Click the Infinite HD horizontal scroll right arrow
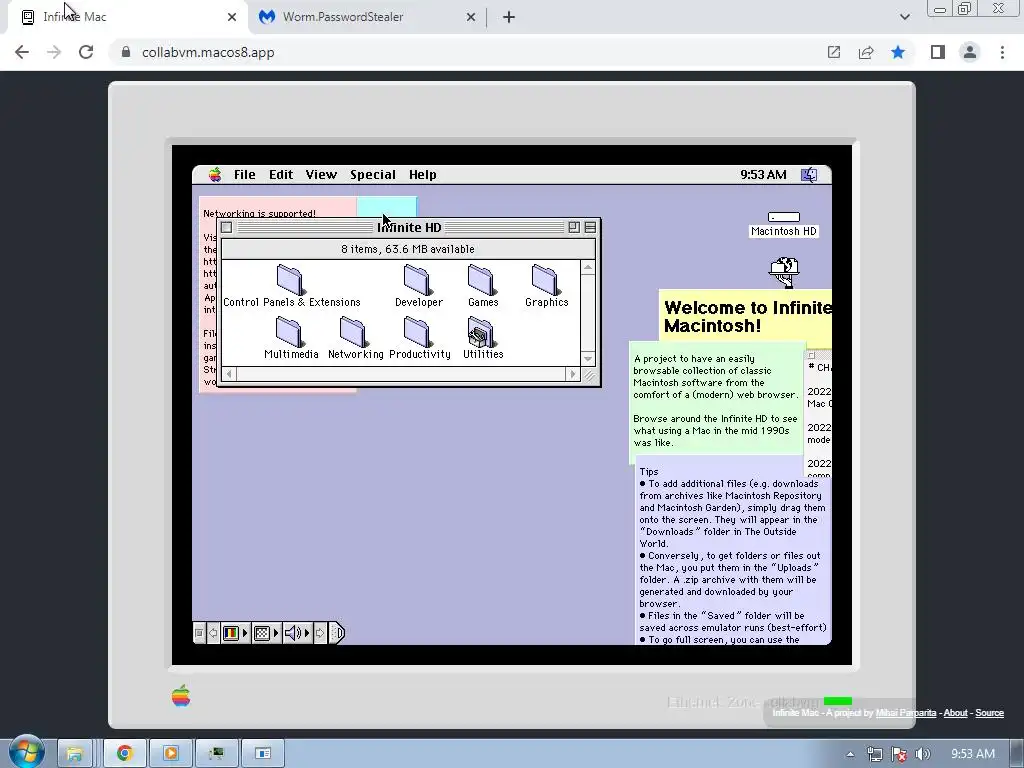Viewport: 1024px width, 768px height. 573,374
